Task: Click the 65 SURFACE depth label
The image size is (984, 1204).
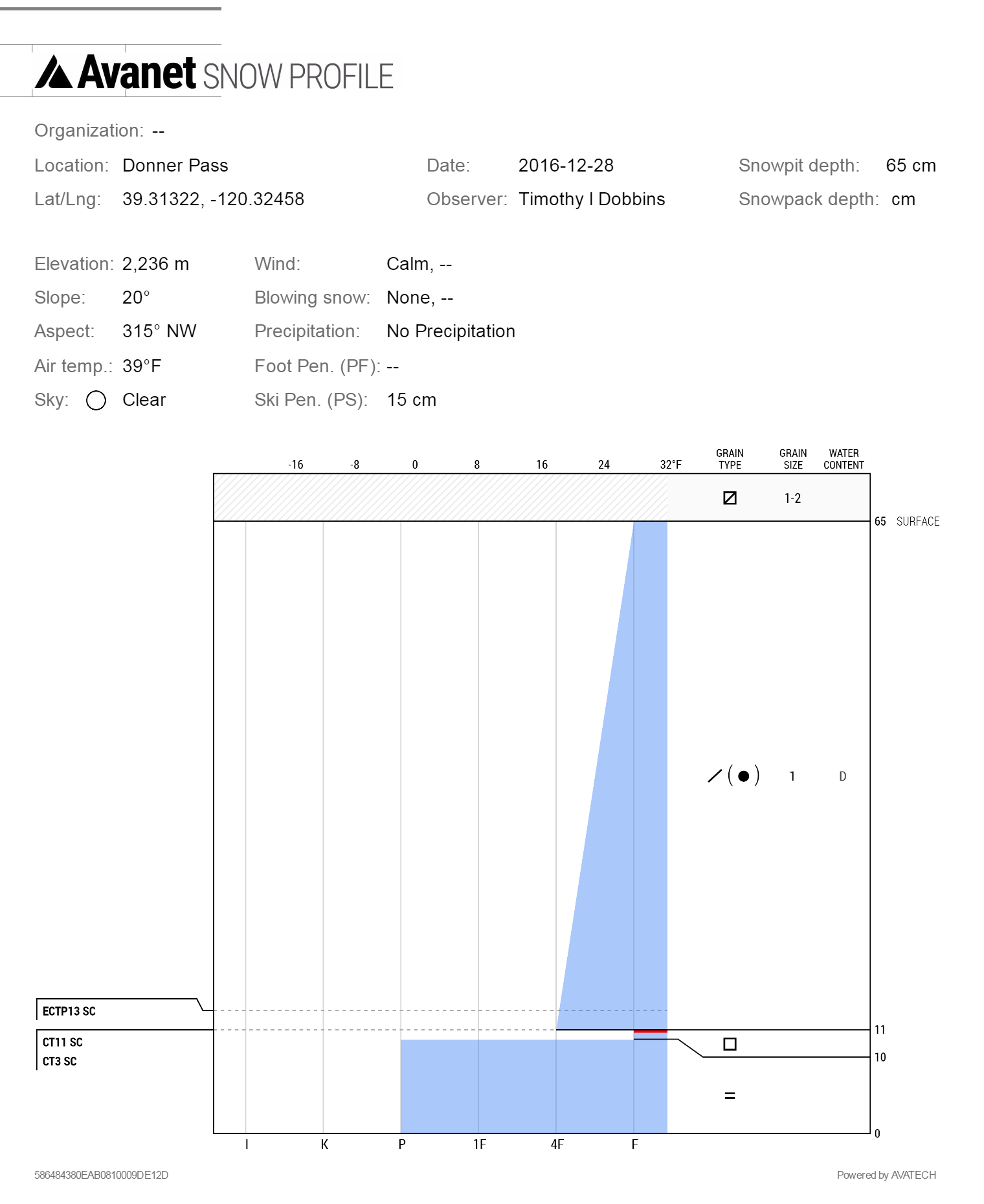Action: pos(907,522)
